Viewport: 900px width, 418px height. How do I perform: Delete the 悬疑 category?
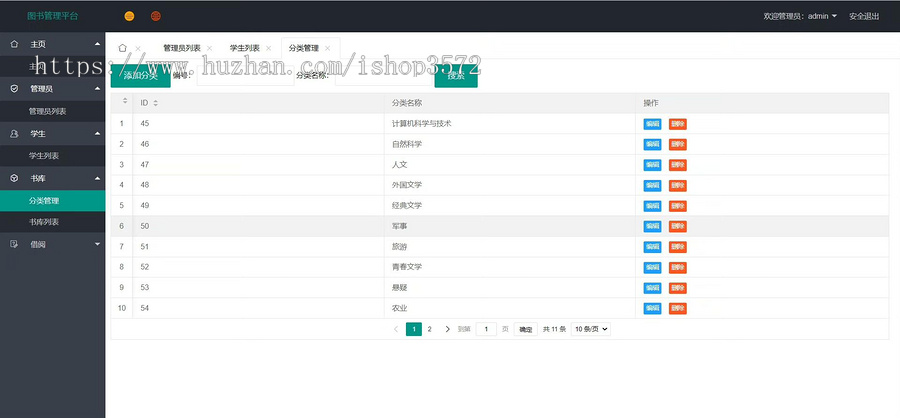(x=677, y=288)
